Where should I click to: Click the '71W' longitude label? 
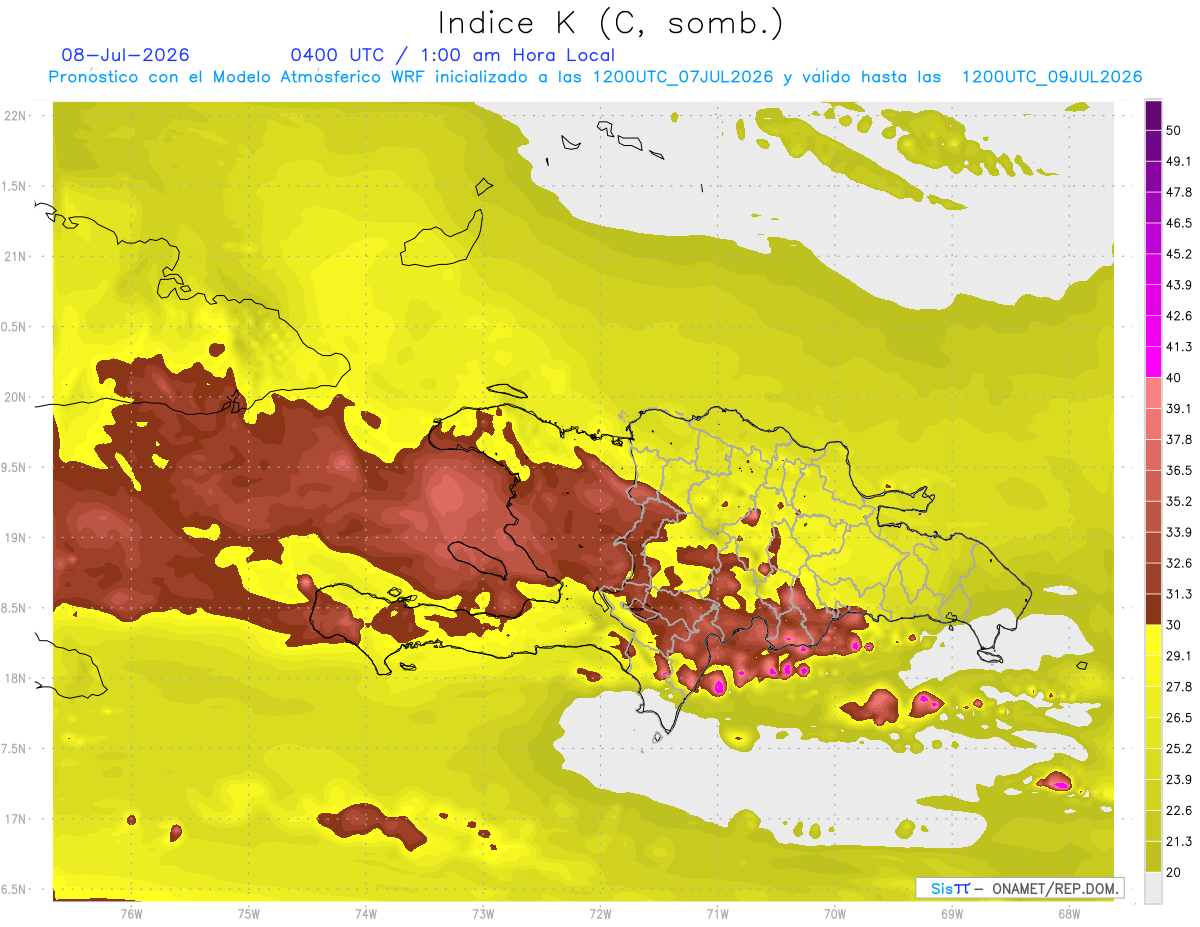coord(717,913)
